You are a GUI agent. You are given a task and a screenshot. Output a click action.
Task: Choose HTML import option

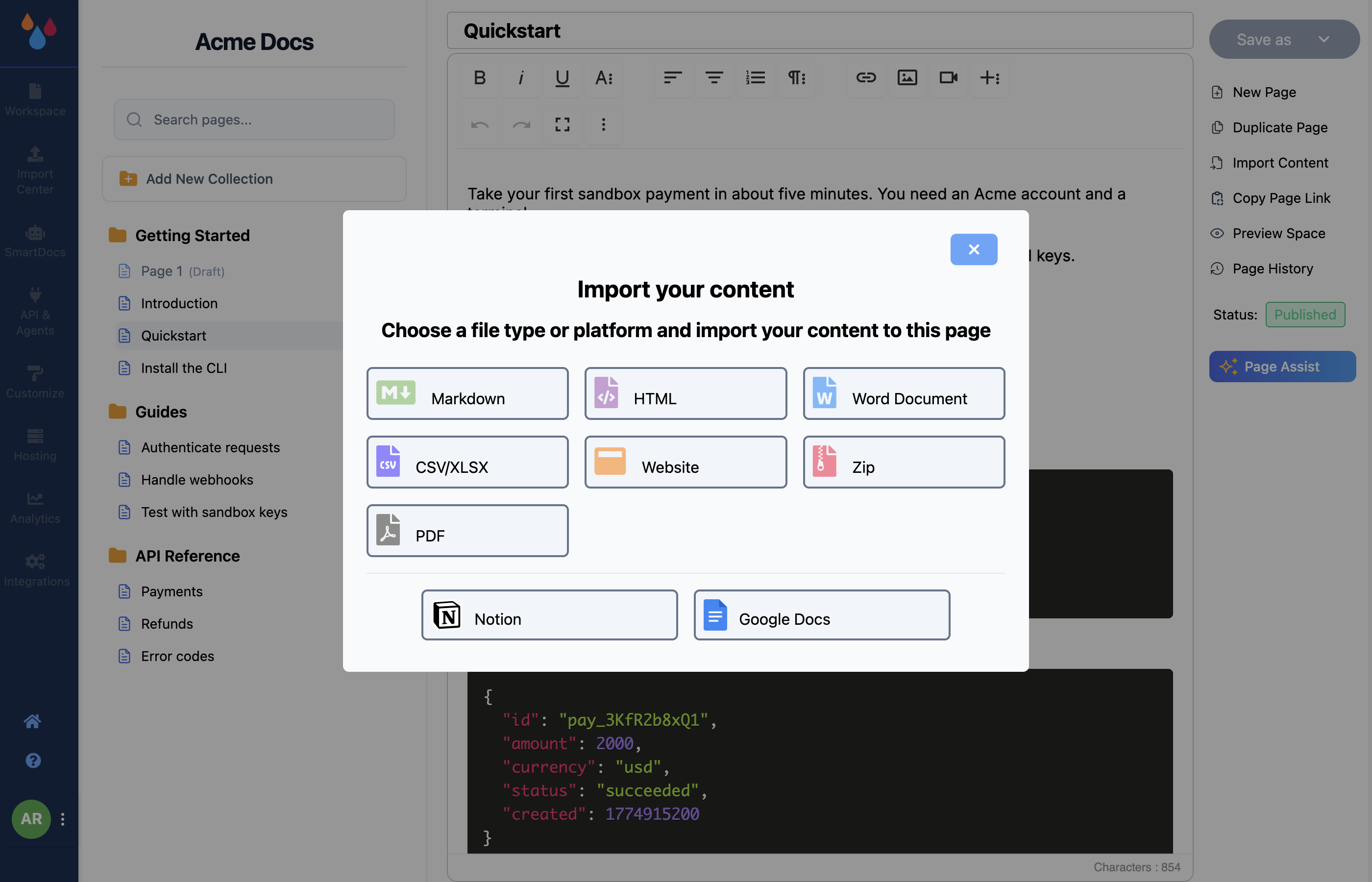click(x=686, y=393)
